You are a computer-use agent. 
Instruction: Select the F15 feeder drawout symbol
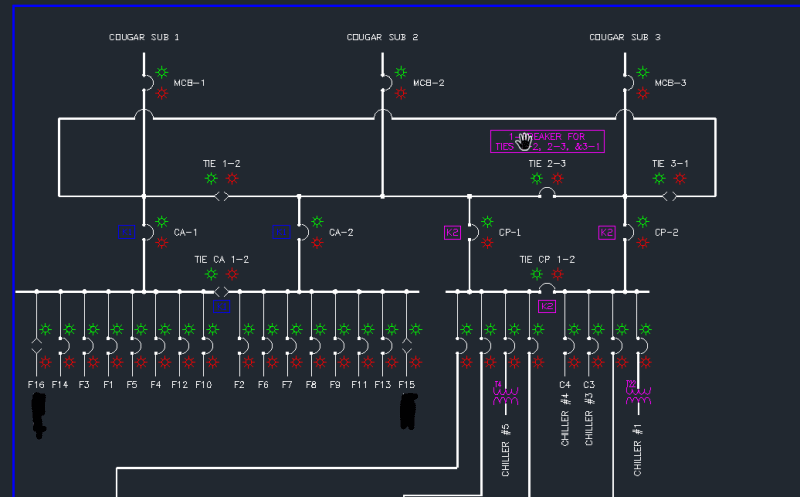tap(407, 345)
